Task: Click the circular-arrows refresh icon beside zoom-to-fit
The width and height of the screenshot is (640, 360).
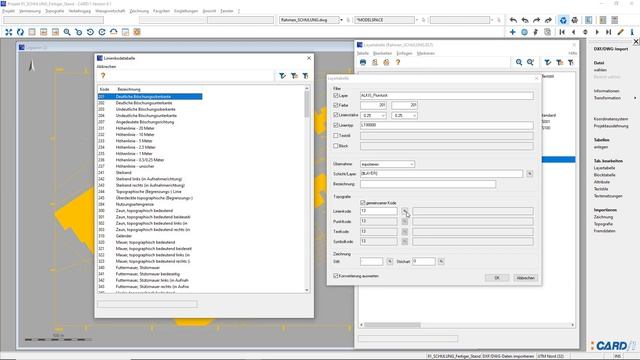Action: click(x=20, y=32)
